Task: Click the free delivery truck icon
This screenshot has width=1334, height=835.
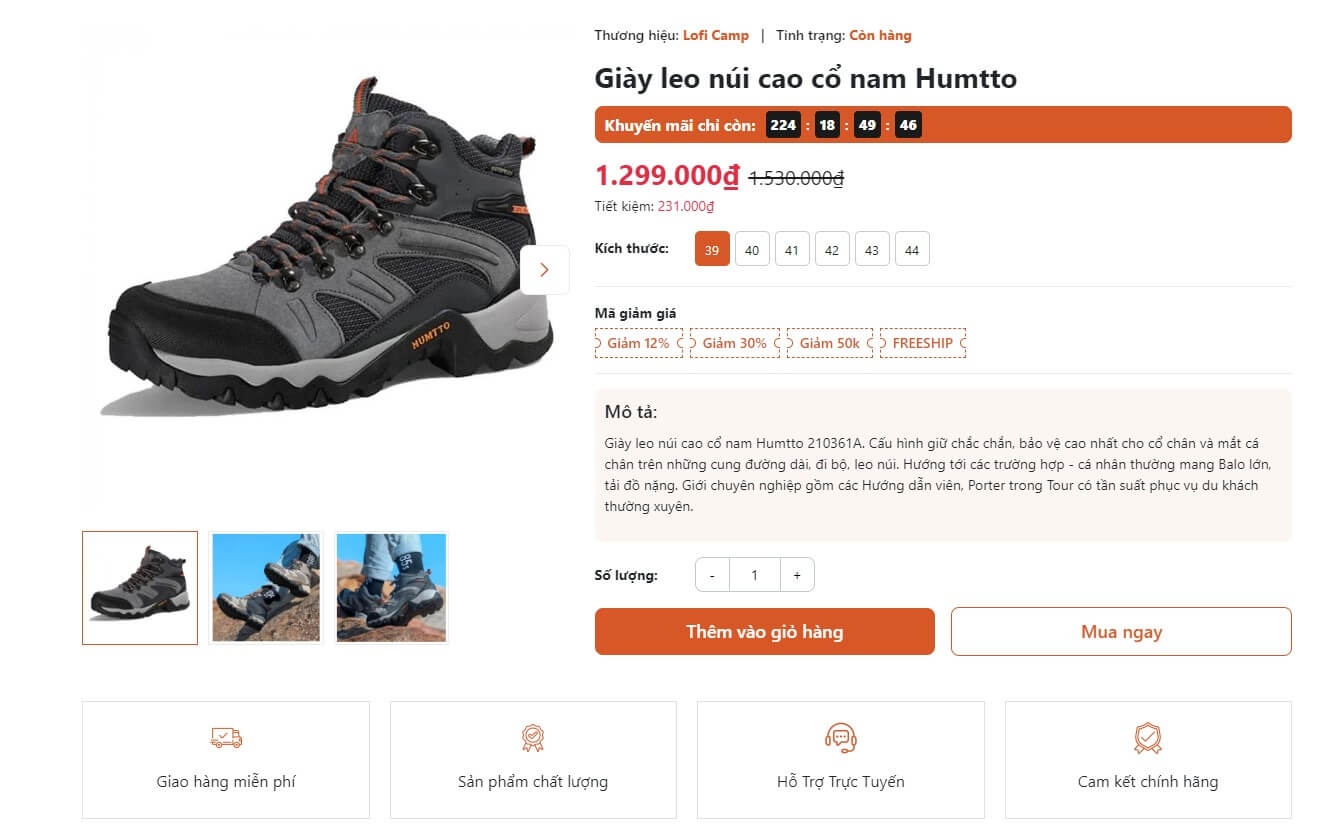Action: pos(226,738)
